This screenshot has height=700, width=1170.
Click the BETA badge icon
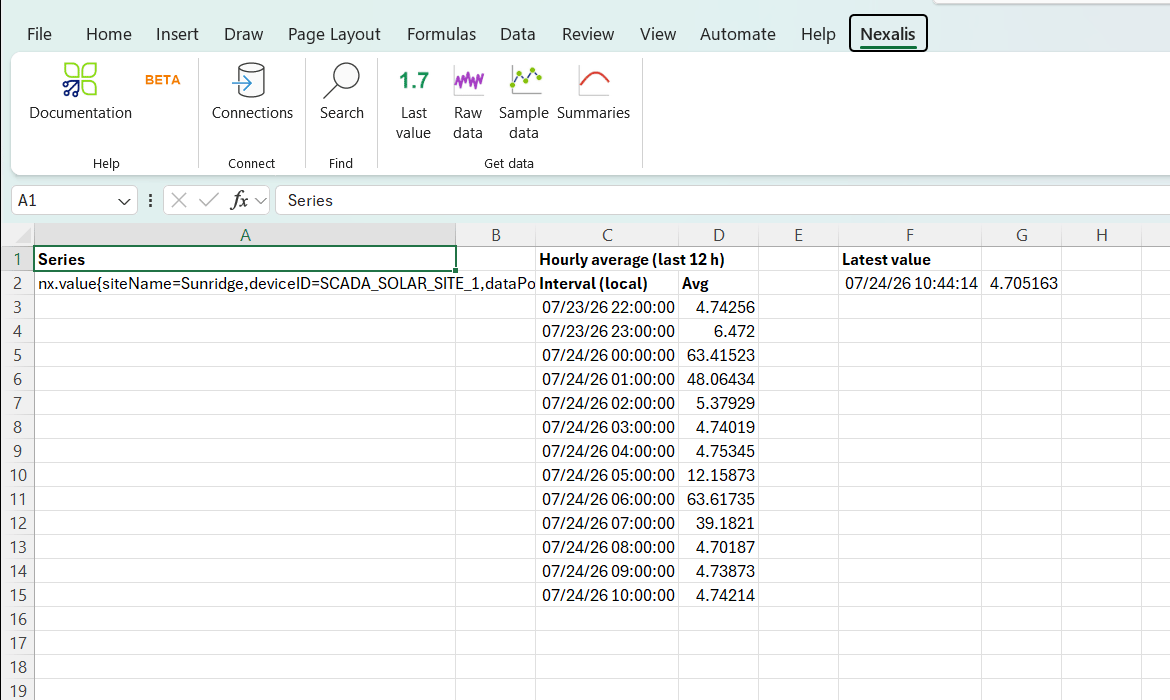point(163,80)
